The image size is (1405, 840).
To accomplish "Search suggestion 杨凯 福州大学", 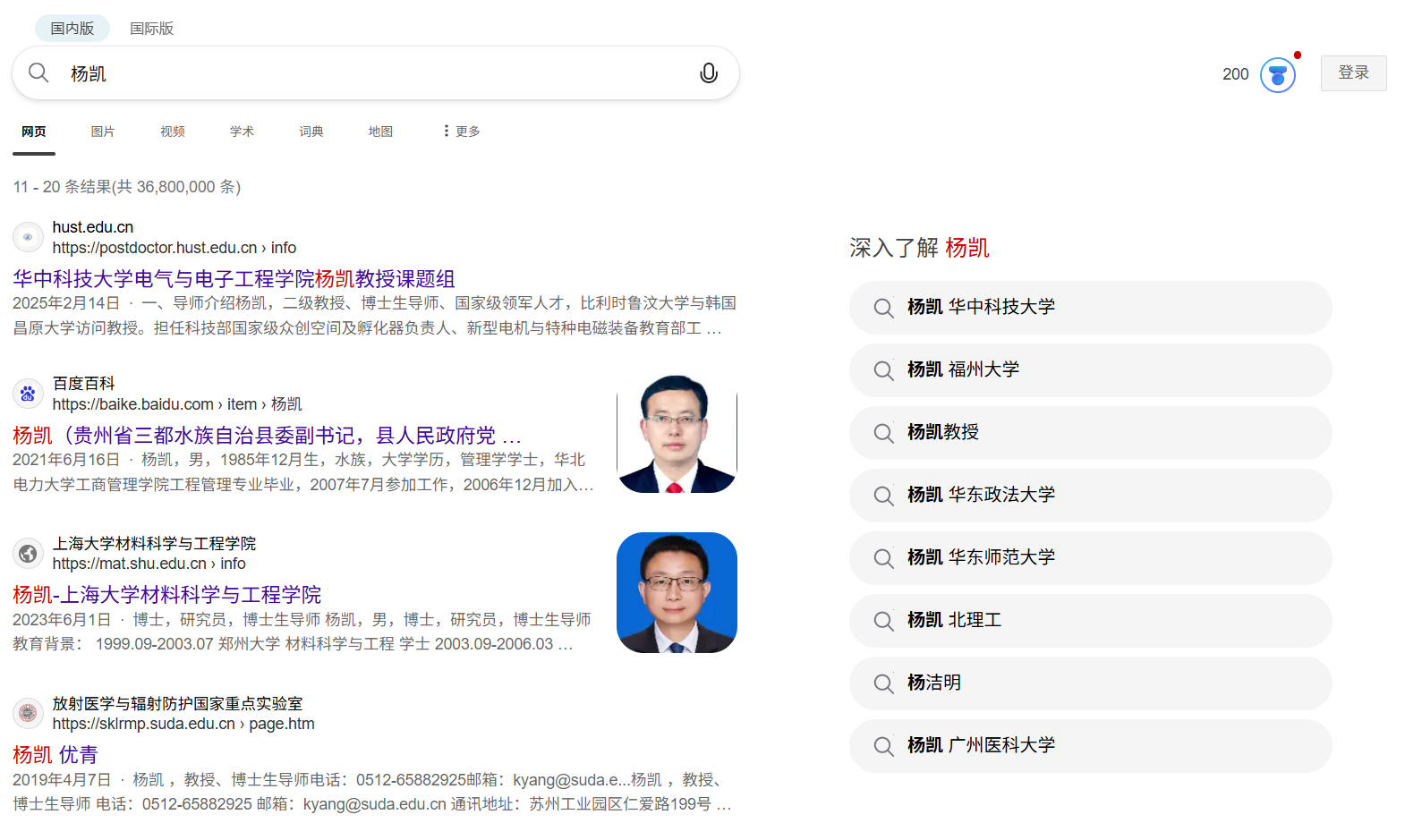I will [x=1090, y=370].
